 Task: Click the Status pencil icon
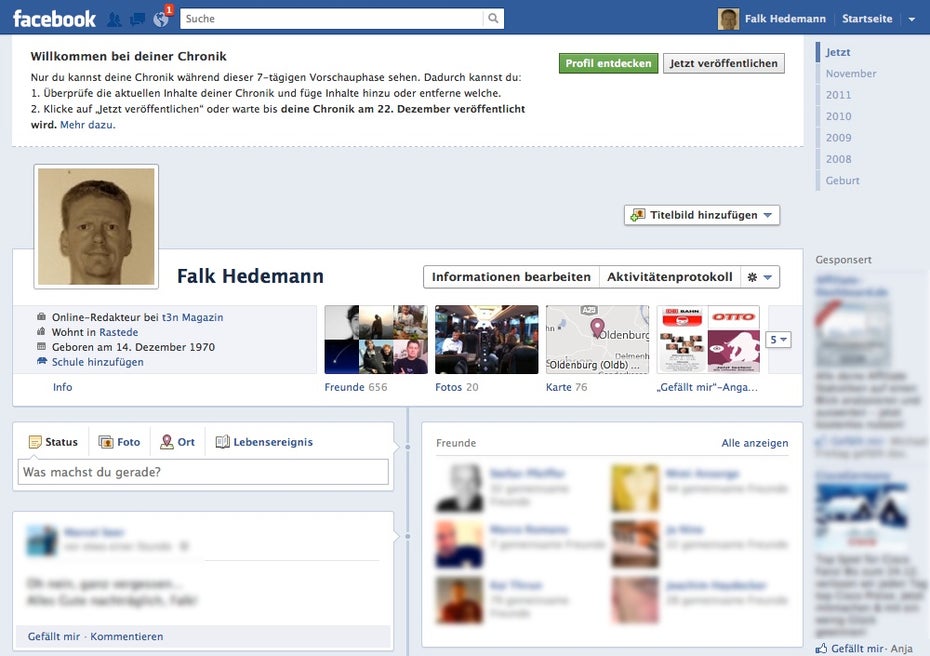[35, 442]
